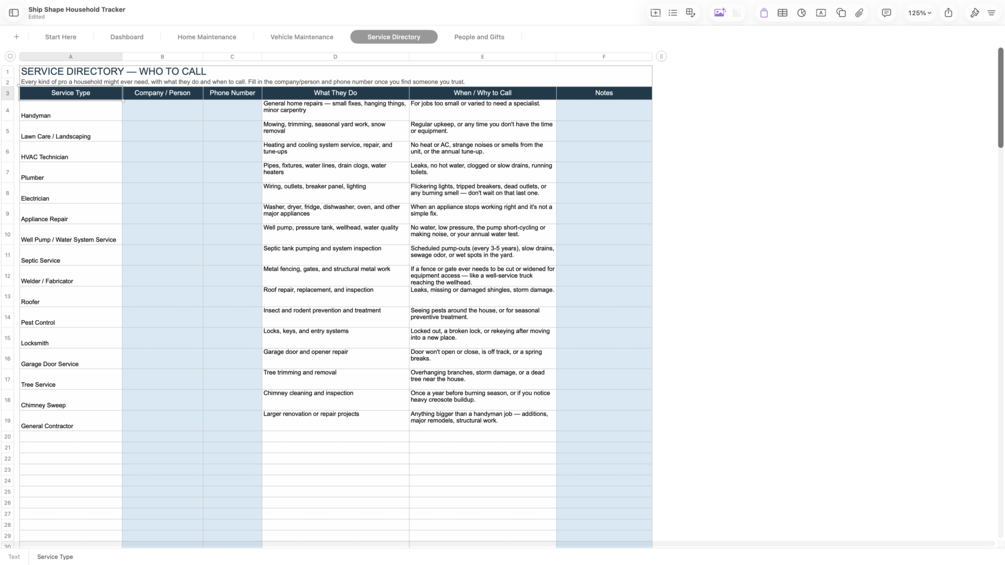
Task: Select the HVAC Technician cell
Action: [x=71, y=152]
